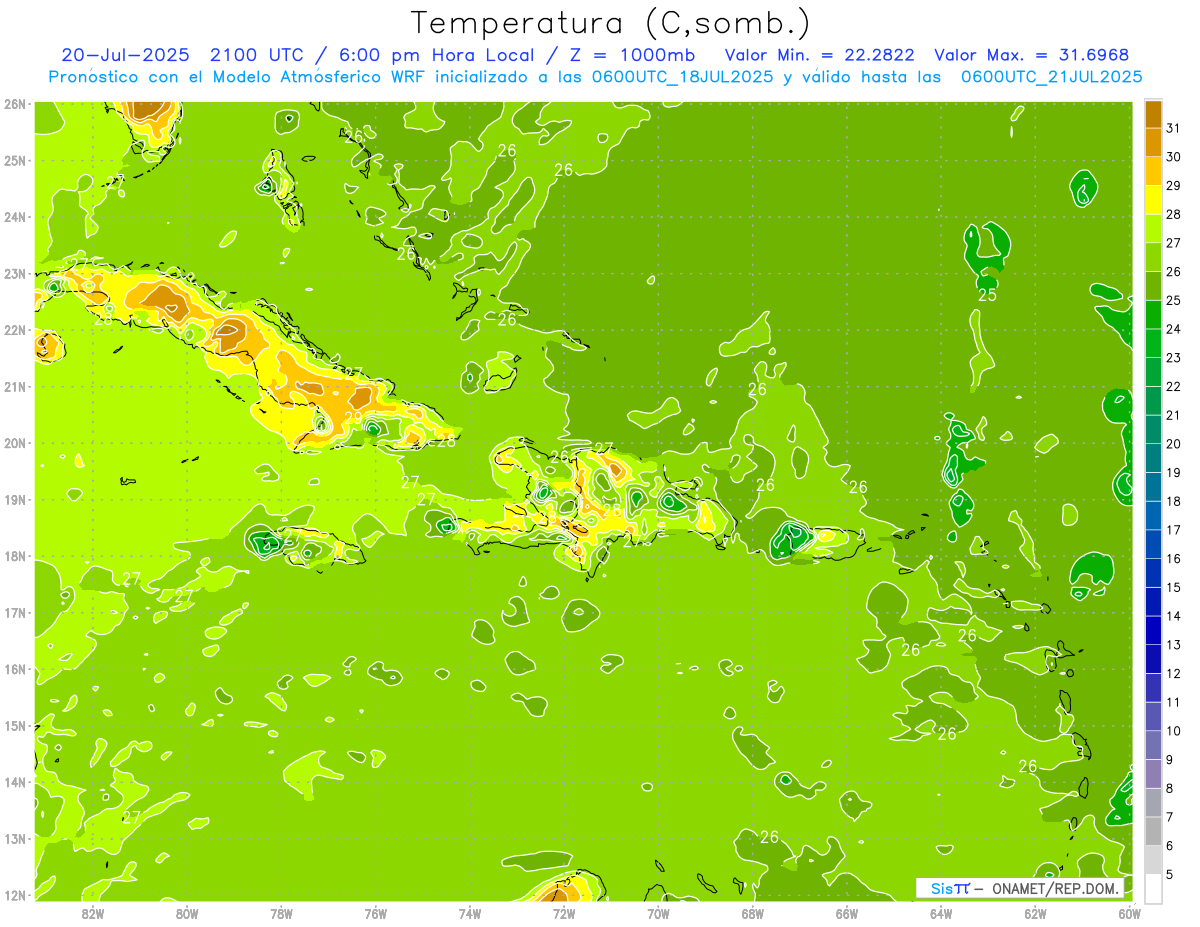The width and height of the screenshot is (1200, 927).
Task: Click the legend value 17
Action: 1174,530
